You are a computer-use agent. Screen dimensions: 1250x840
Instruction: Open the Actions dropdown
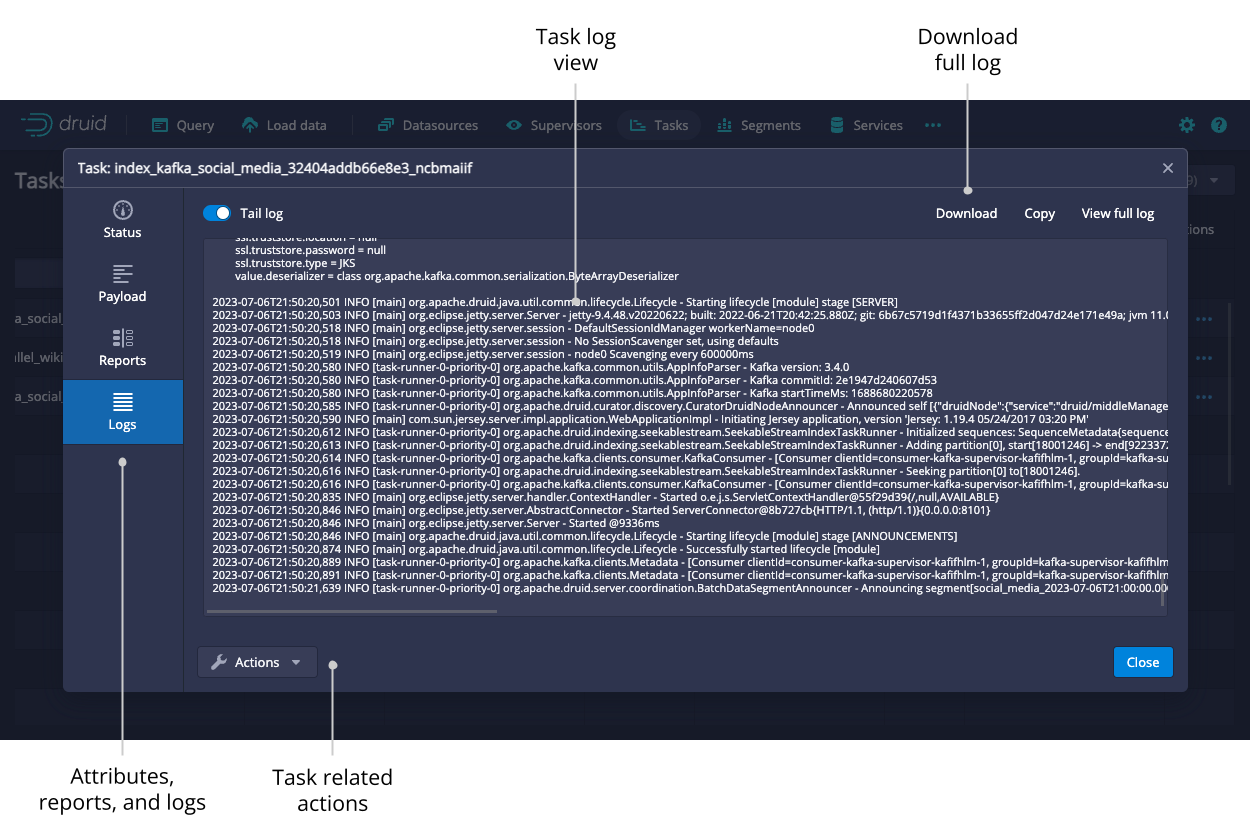click(x=257, y=662)
